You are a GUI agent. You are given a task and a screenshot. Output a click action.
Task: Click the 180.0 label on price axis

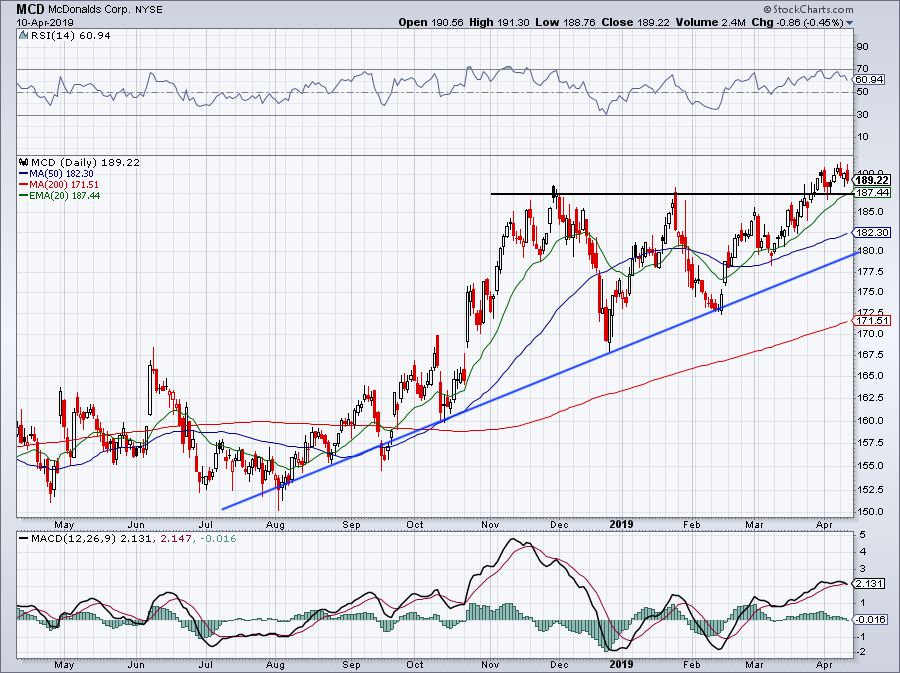[x=870, y=251]
